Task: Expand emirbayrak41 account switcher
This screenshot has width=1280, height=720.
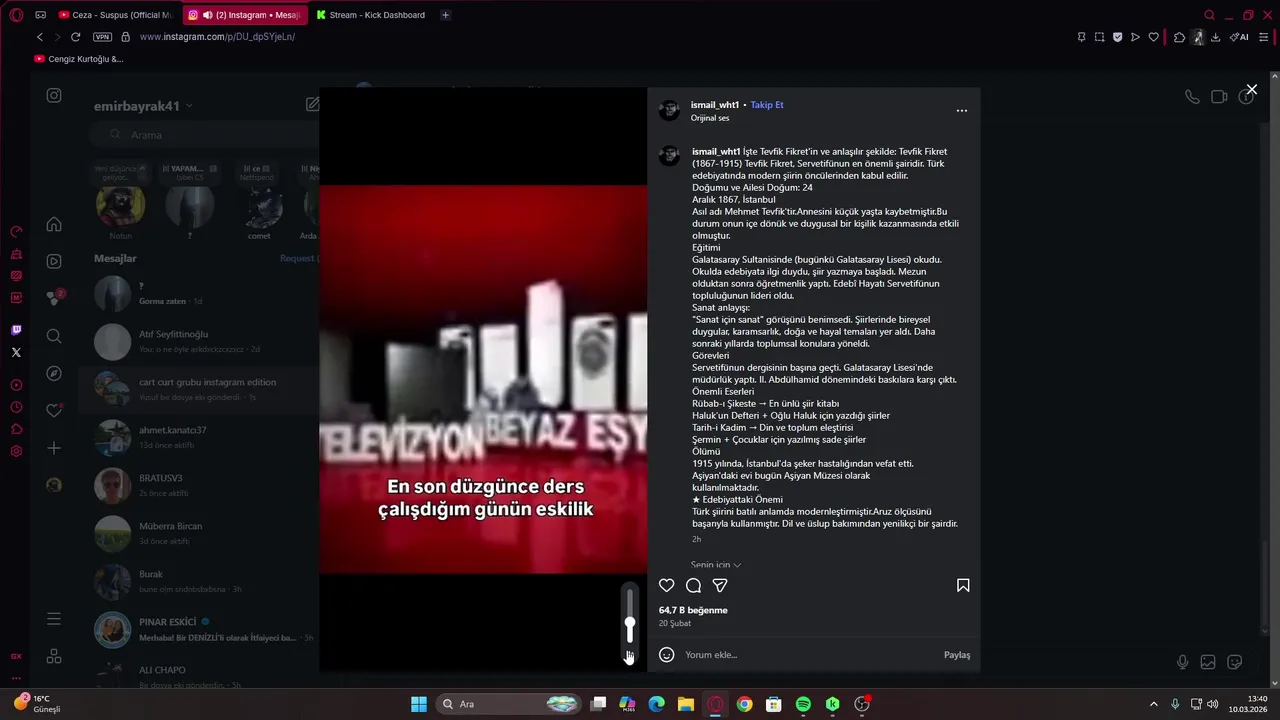Action: (x=143, y=106)
